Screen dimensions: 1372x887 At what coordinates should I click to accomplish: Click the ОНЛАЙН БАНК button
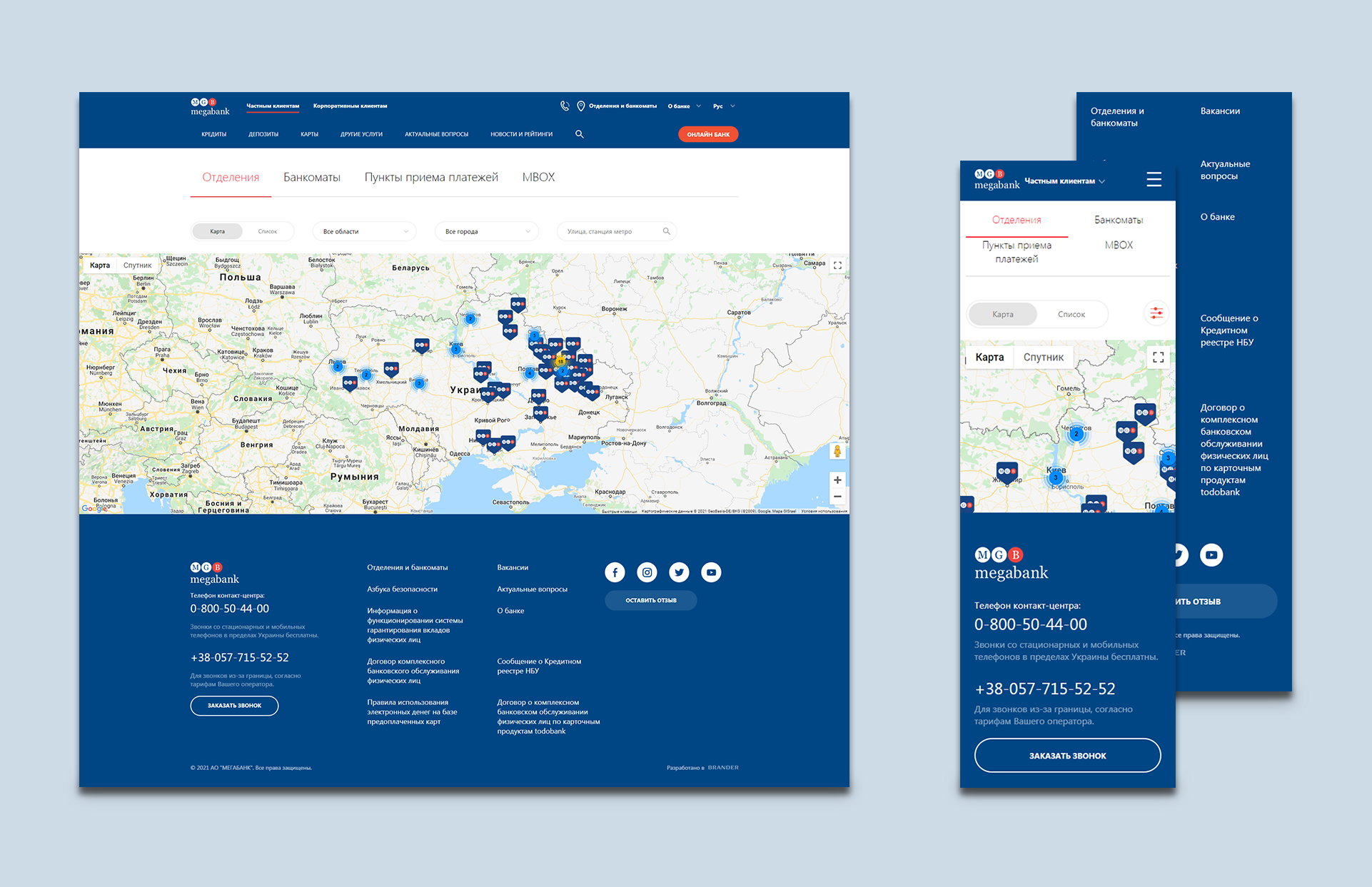(x=707, y=134)
